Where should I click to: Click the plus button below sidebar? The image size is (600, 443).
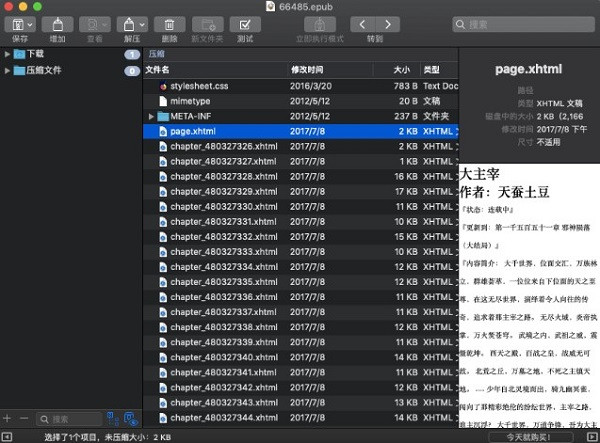coord(7,419)
